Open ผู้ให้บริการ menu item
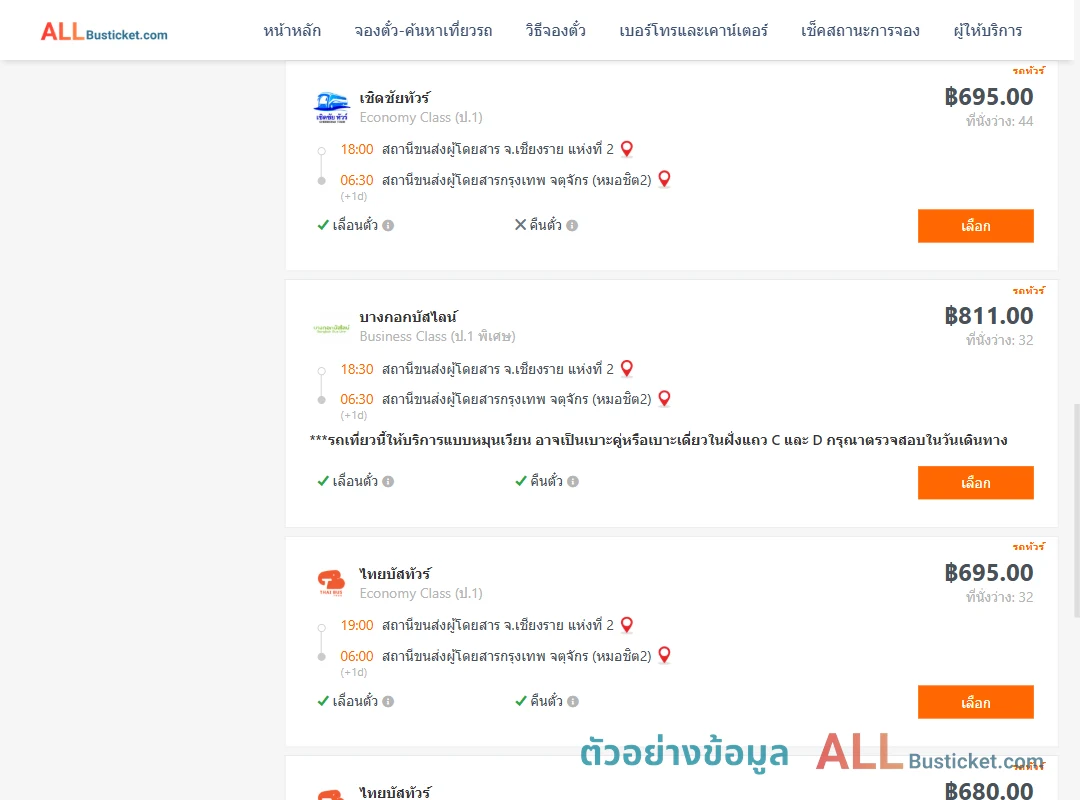This screenshot has width=1080, height=800. [988, 30]
